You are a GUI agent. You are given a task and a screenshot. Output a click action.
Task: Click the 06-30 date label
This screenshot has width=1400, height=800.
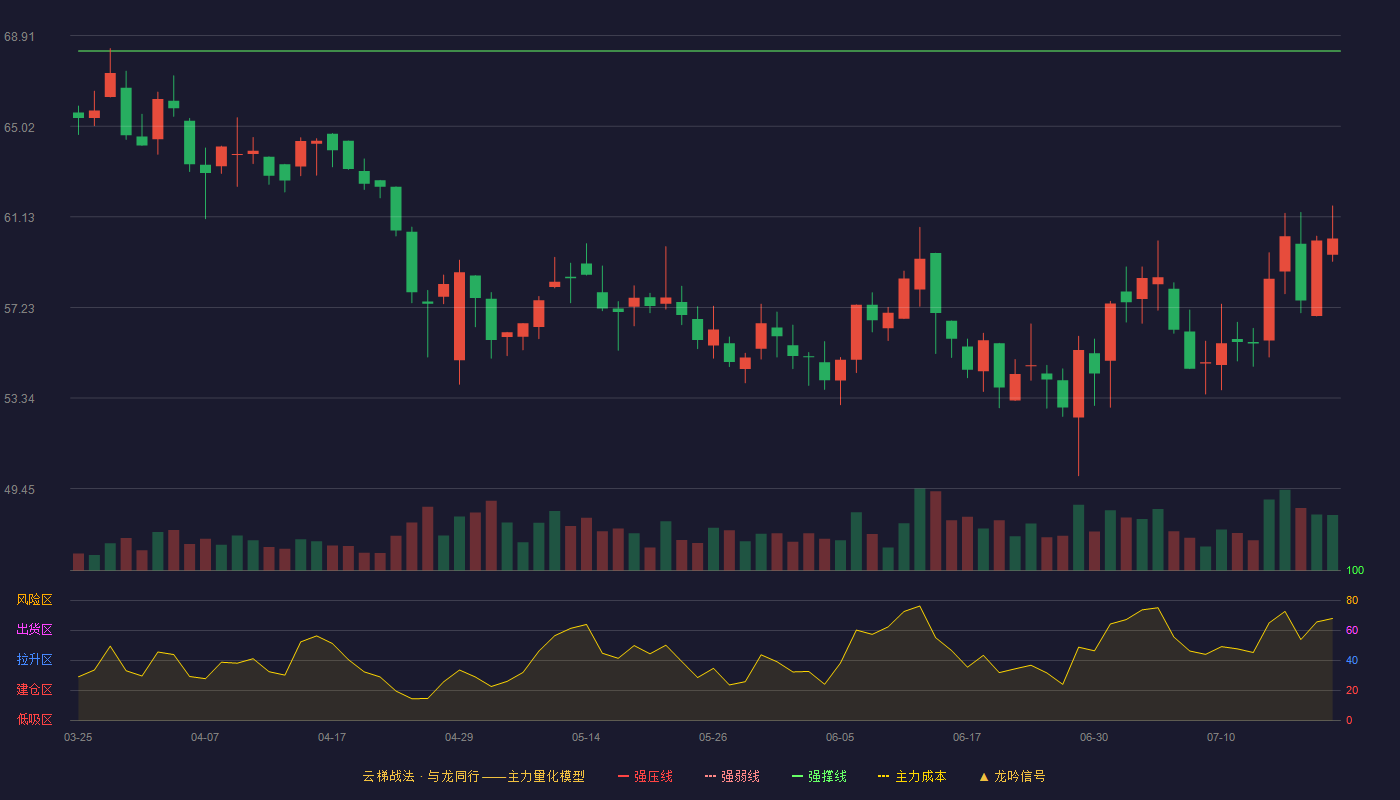click(1094, 737)
